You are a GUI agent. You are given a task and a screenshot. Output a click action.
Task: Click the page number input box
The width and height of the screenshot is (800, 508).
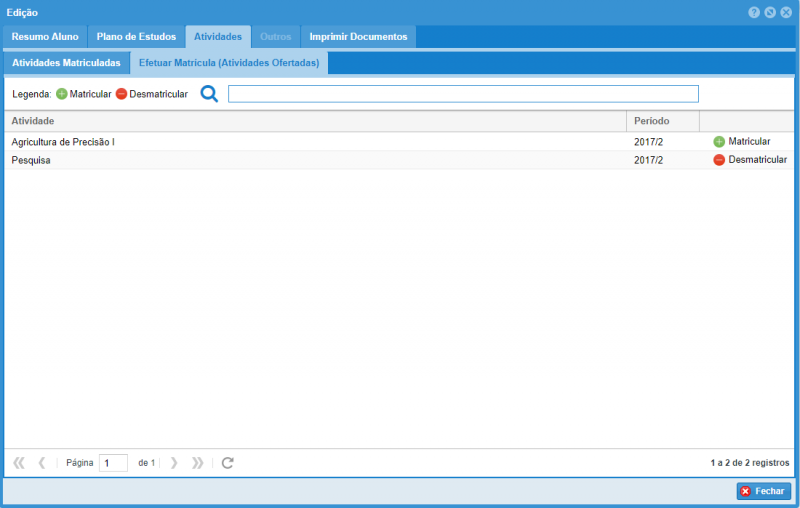(x=113, y=463)
